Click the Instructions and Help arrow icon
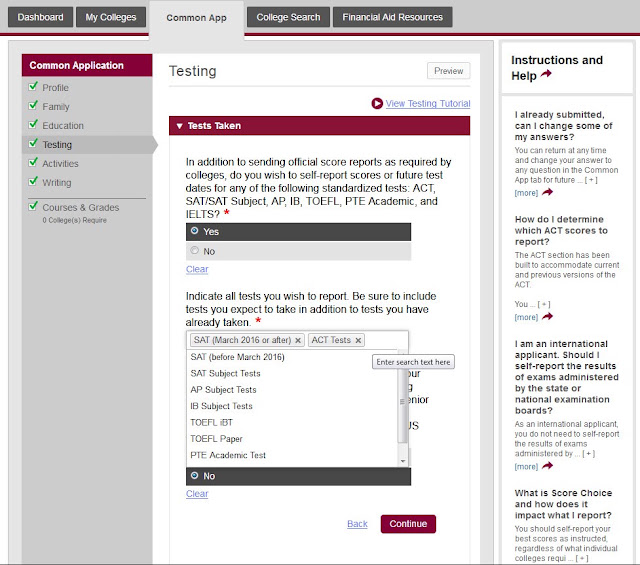 [x=546, y=74]
